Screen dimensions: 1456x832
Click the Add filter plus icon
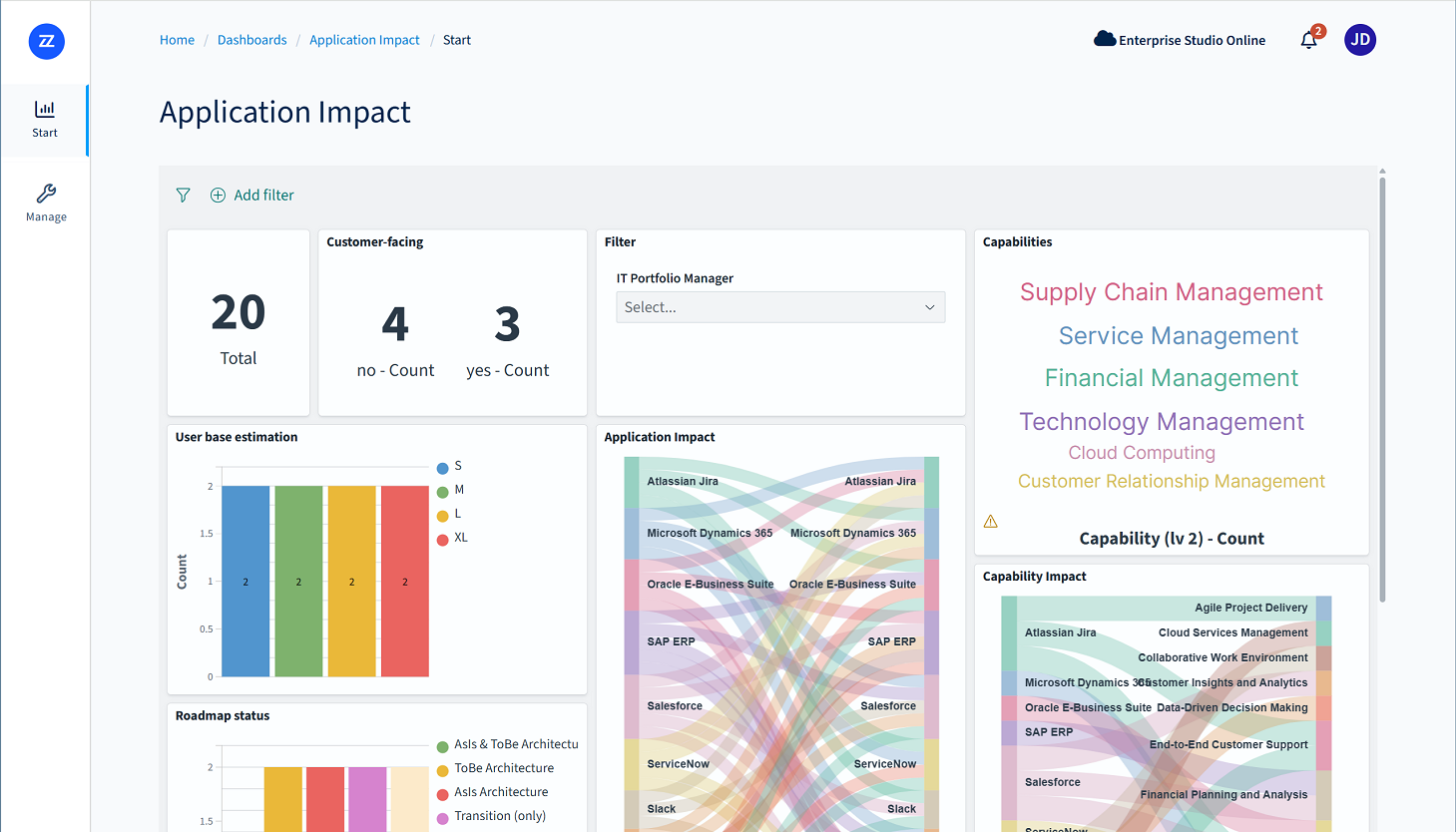(x=218, y=196)
